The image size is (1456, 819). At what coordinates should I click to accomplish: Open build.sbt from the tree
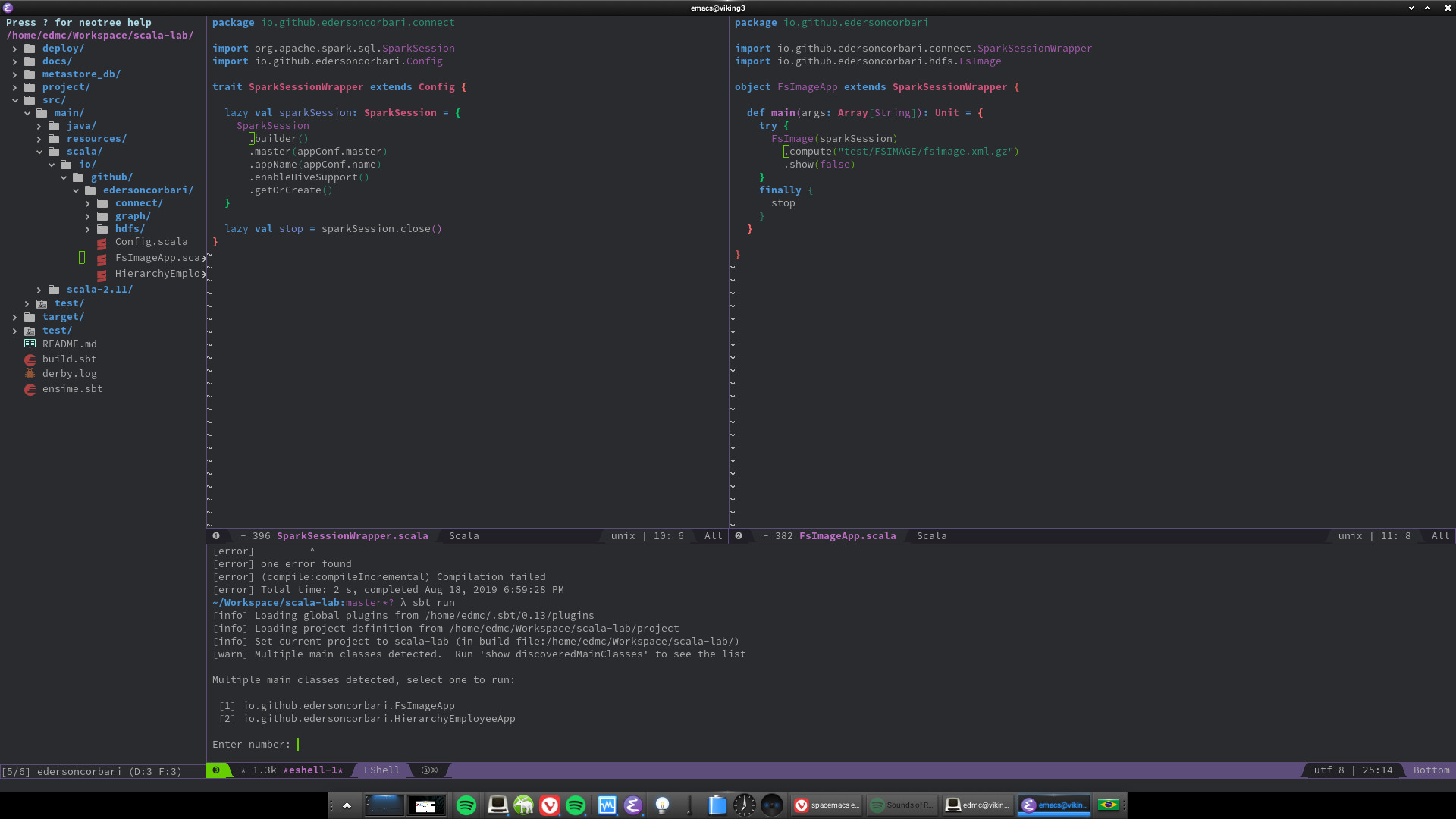tap(69, 359)
